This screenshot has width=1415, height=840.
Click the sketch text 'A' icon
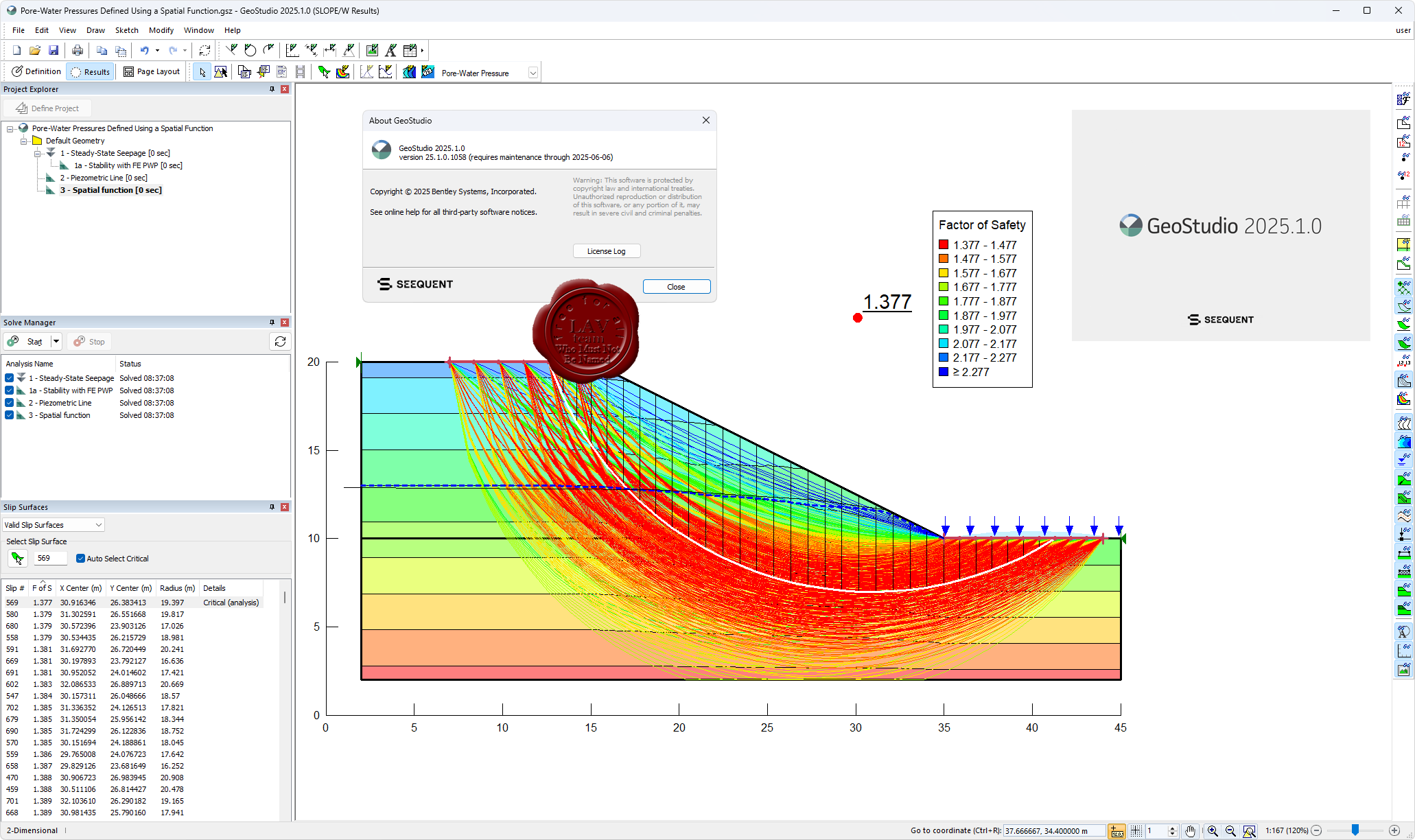click(390, 50)
